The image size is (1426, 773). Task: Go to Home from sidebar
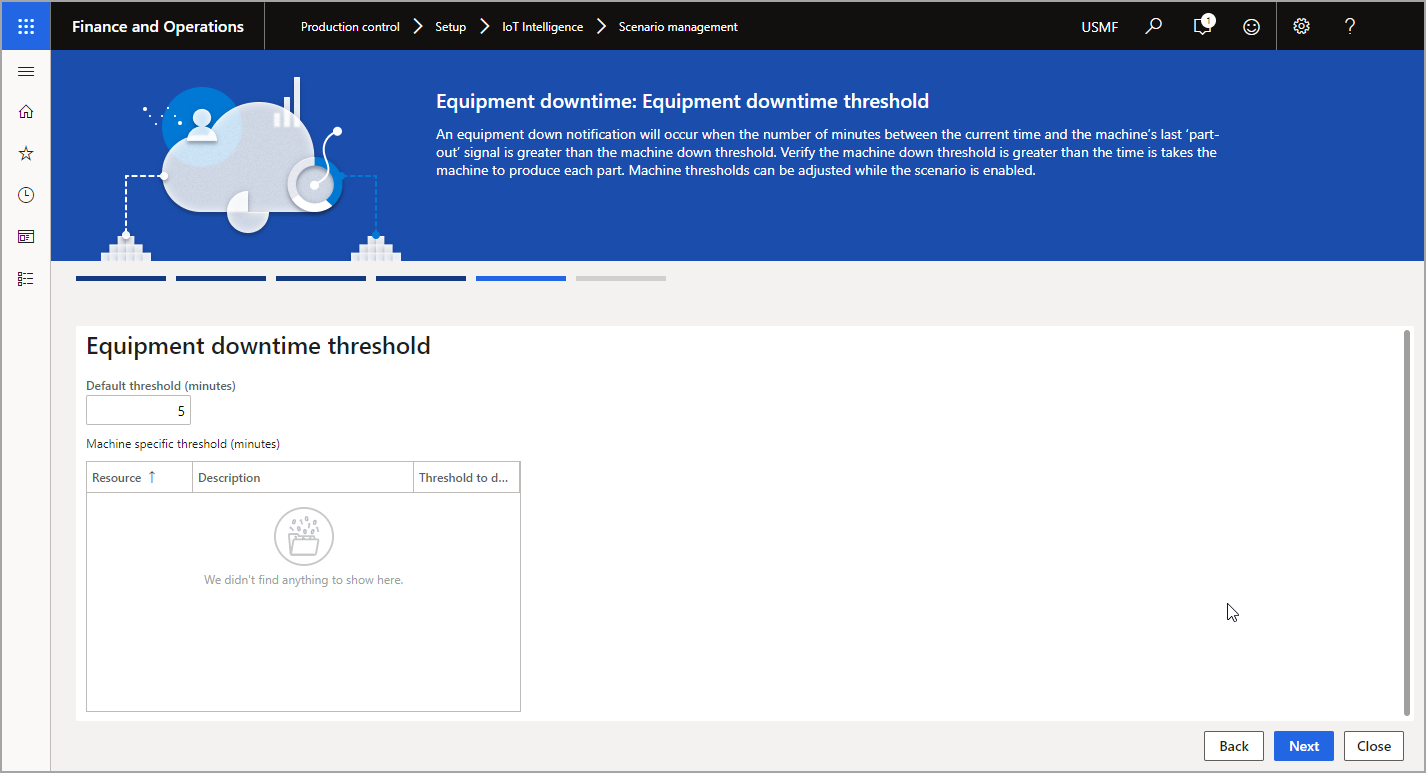pyautogui.click(x=26, y=112)
